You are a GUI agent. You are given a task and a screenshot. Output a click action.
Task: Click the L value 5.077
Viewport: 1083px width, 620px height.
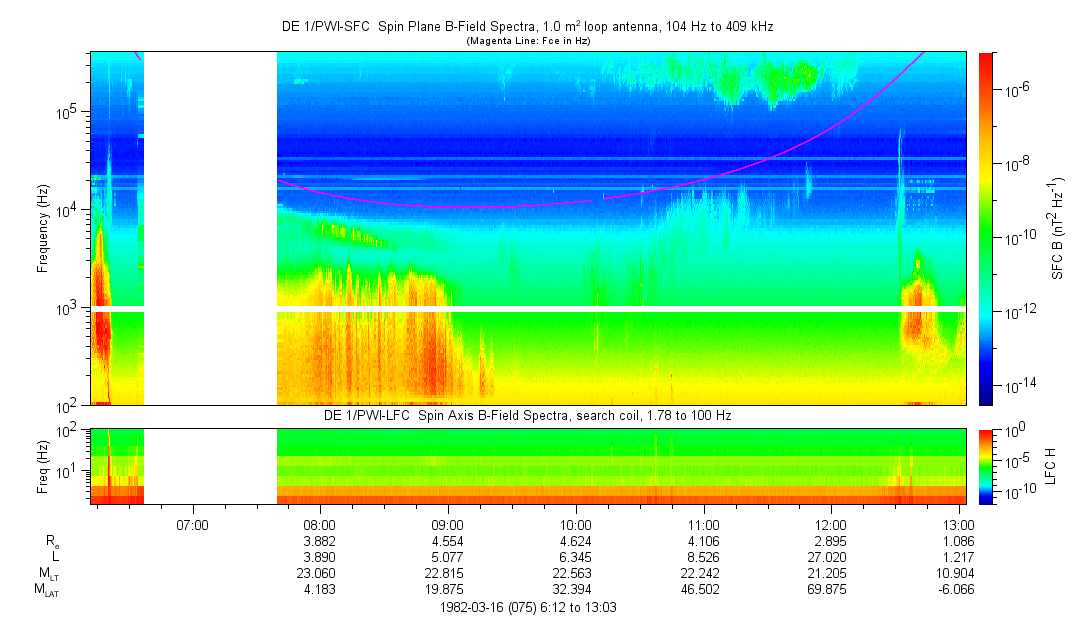448,558
